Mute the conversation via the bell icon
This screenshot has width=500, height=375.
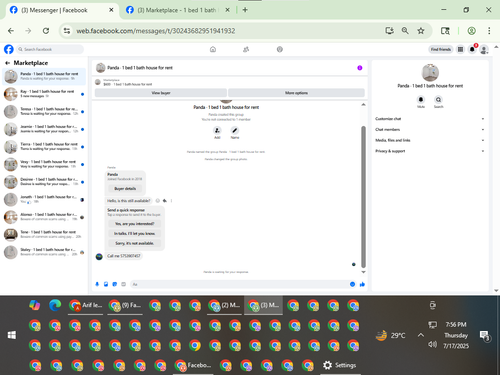(x=421, y=99)
